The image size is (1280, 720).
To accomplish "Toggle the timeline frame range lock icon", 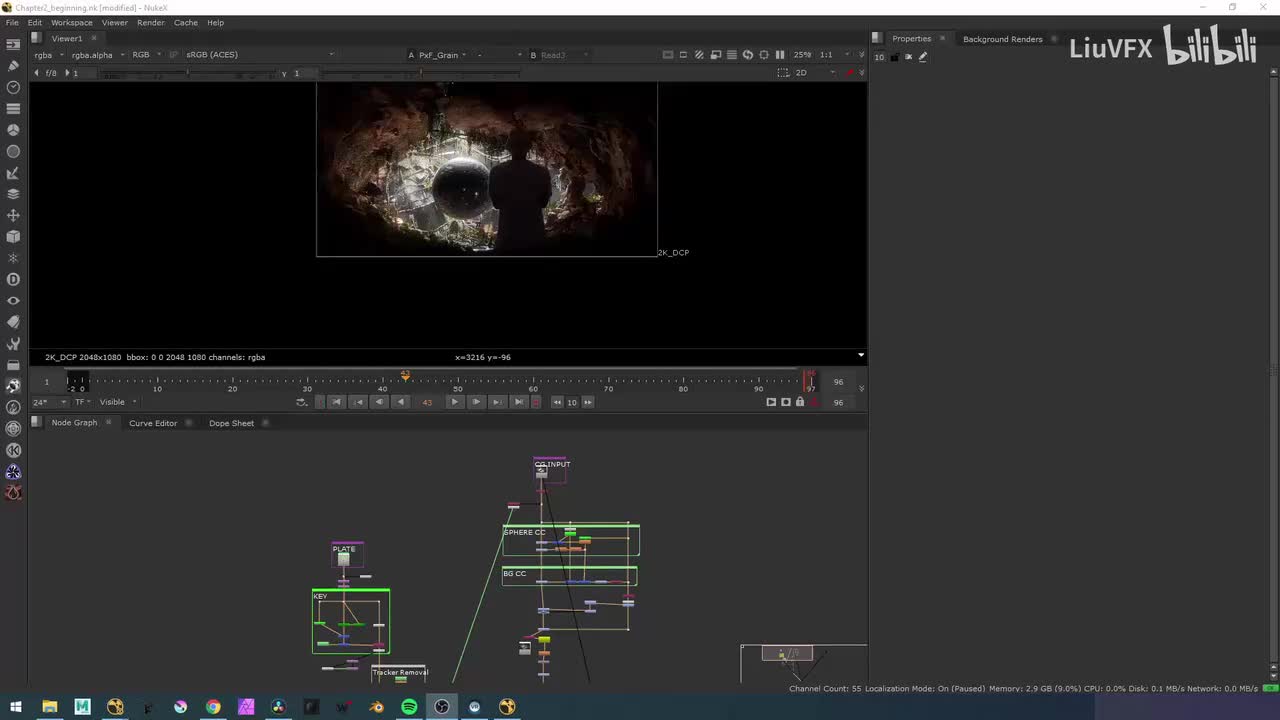I will [x=799, y=402].
